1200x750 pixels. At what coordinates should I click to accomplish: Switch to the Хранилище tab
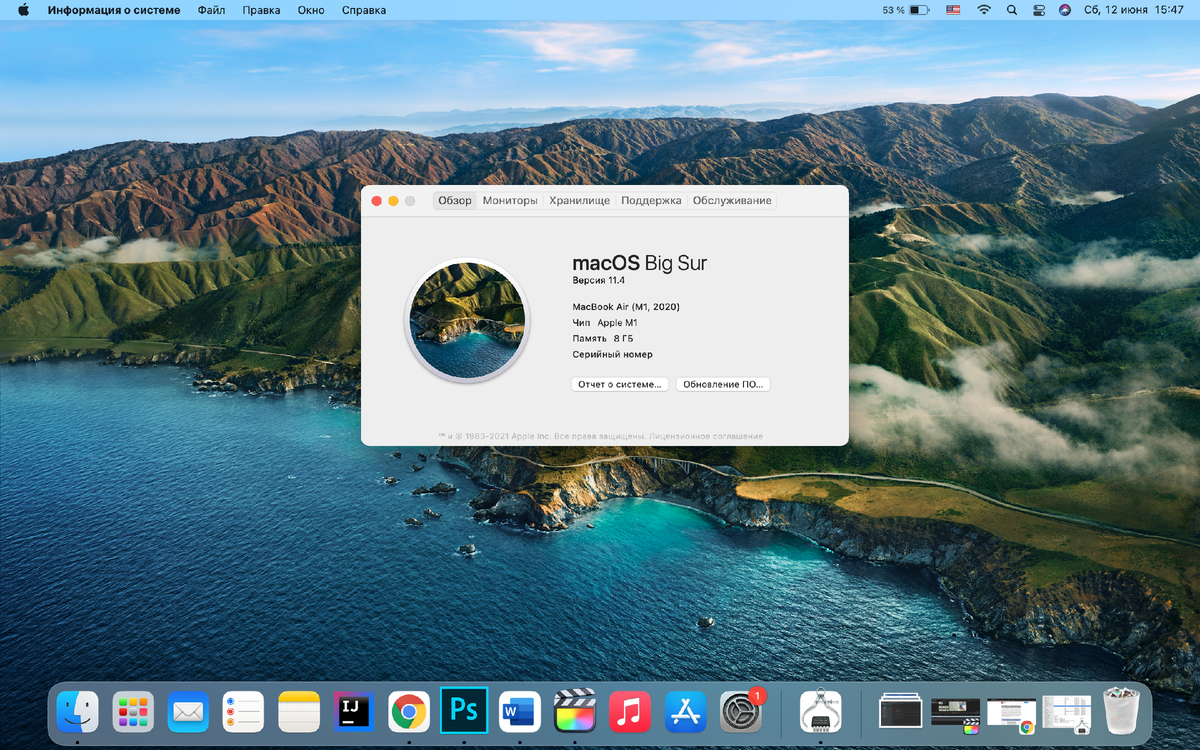[x=580, y=201]
